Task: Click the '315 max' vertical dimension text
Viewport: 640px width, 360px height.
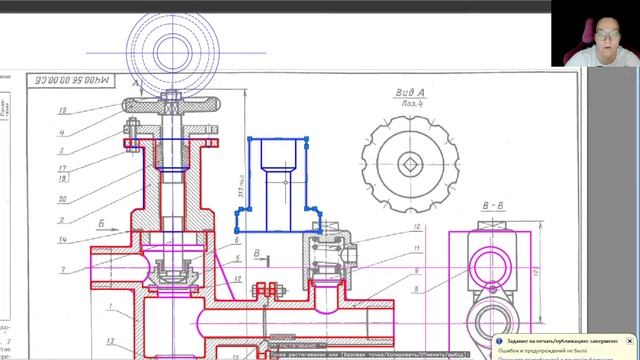Action: tap(241, 187)
